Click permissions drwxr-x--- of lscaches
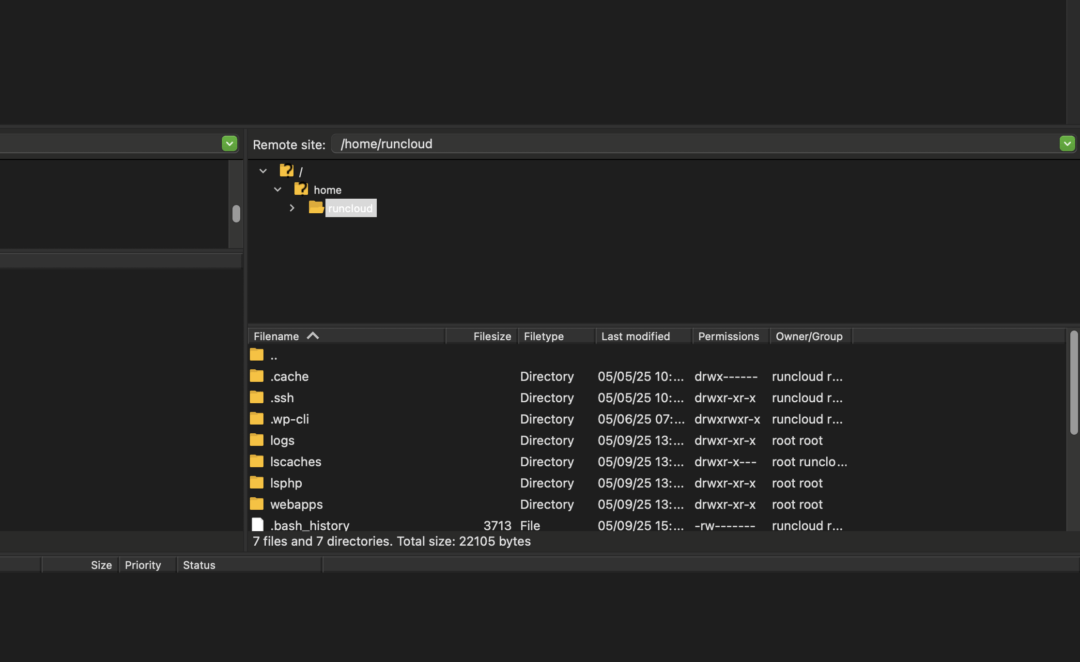 [725, 462]
